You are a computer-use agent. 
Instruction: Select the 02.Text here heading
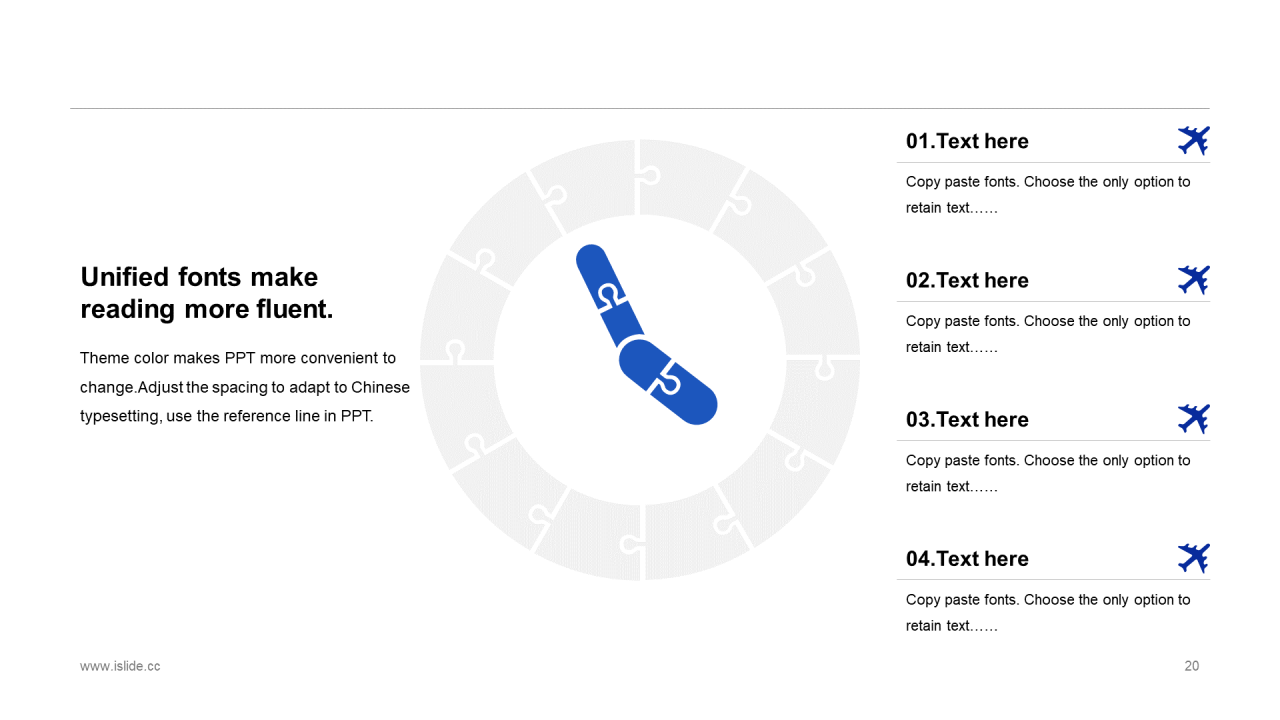pos(967,280)
